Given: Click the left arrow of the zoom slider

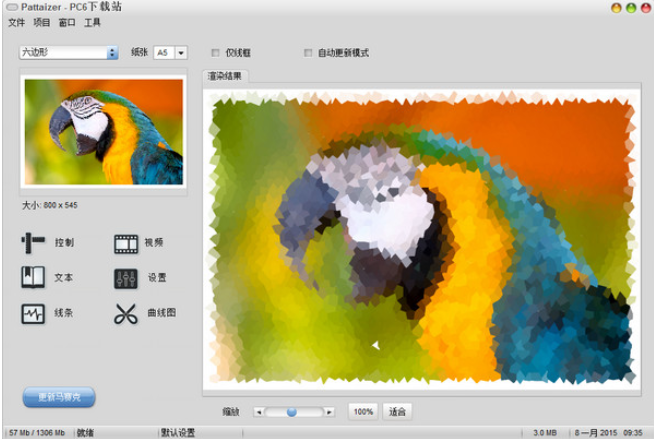Looking at the screenshot, I should click(x=258, y=411).
